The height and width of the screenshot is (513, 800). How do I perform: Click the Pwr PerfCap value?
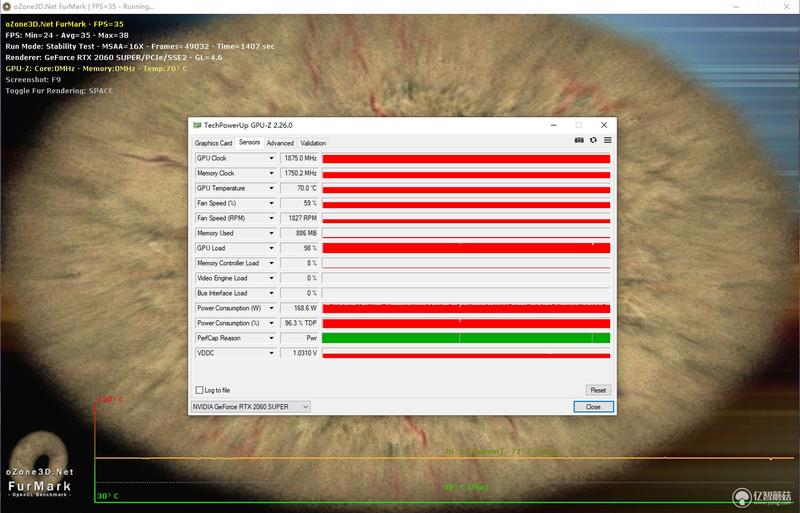tap(300, 338)
